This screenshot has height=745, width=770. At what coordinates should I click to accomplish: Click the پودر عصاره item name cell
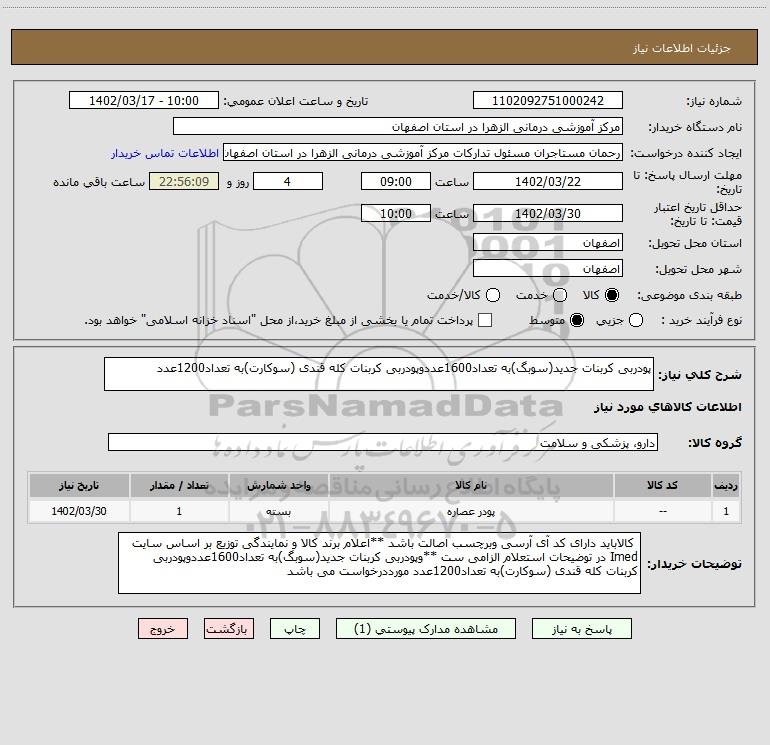click(x=471, y=511)
